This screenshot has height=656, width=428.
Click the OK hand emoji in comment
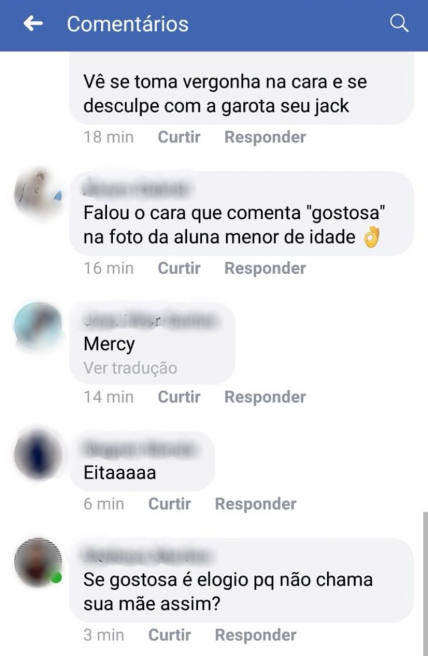pos(372,237)
